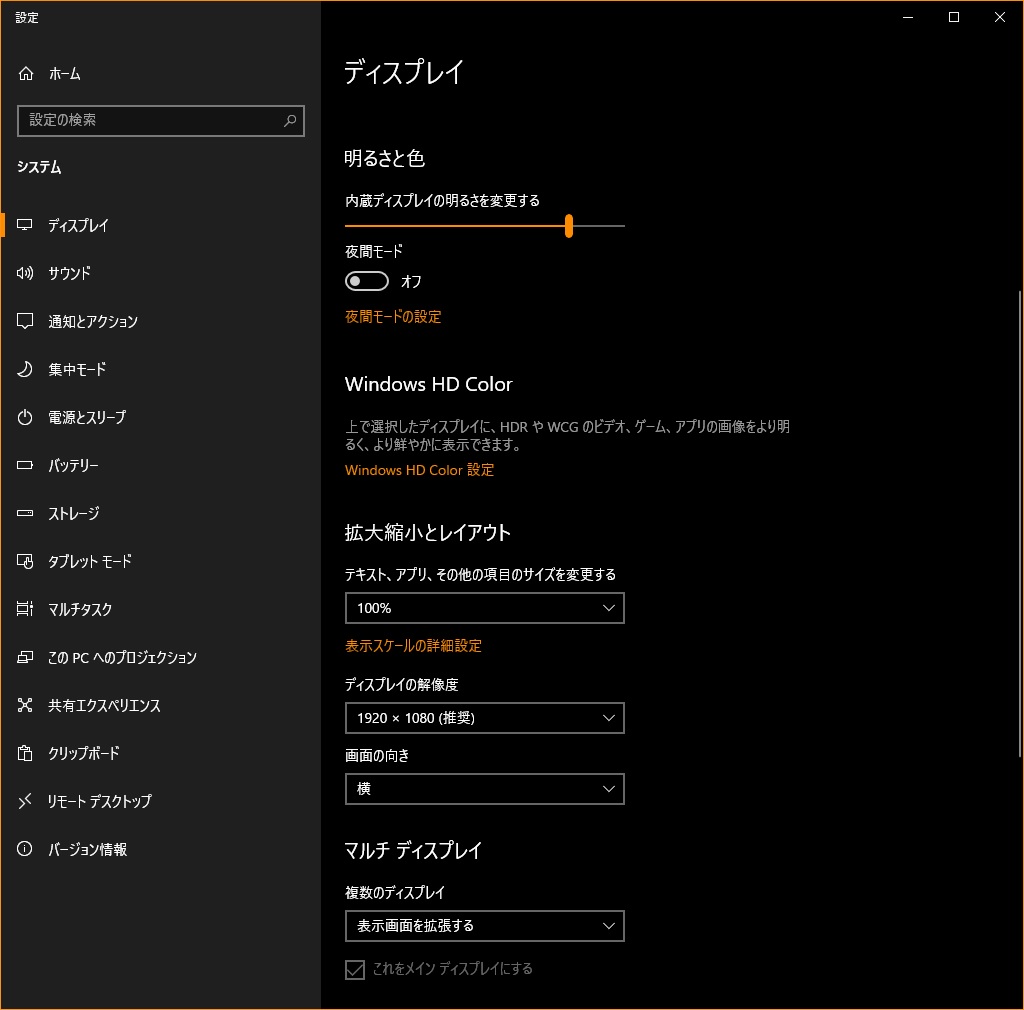This screenshot has height=1010, width=1024.
Task: Click the Sound speaker icon
Action: [26, 273]
